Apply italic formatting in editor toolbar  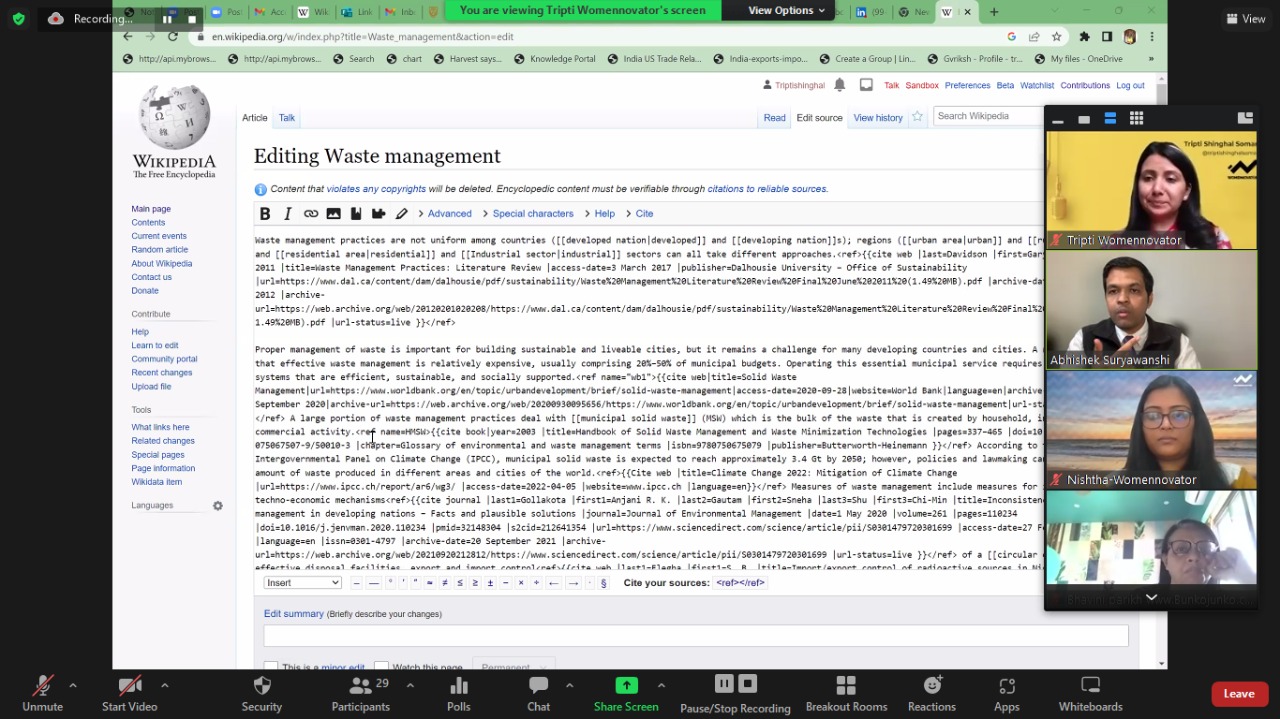point(288,214)
